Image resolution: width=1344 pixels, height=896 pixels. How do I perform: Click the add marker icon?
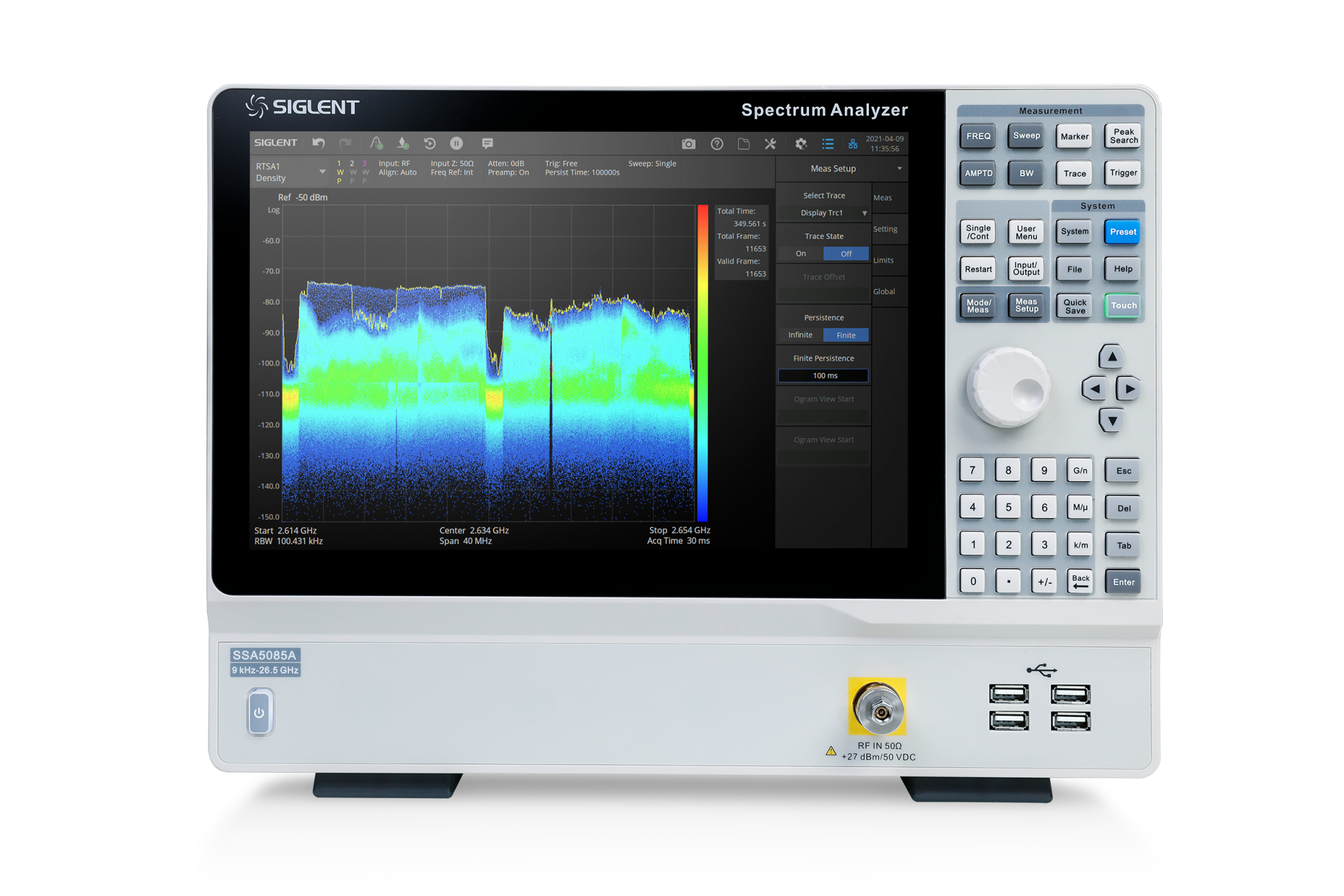click(403, 143)
